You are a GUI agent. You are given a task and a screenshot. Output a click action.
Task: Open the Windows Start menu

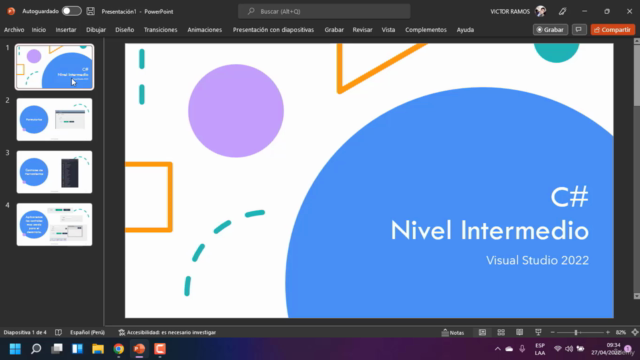click(x=15, y=349)
